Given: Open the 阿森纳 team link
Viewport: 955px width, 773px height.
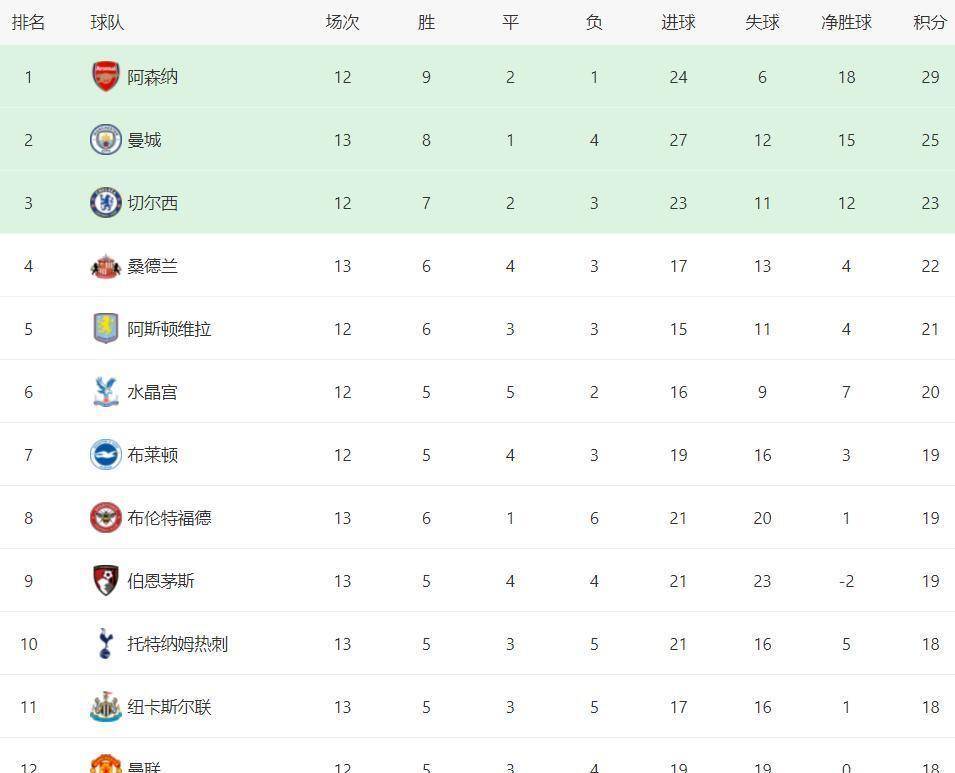Looking at the screenshot, I should click(x=152, y=77).
